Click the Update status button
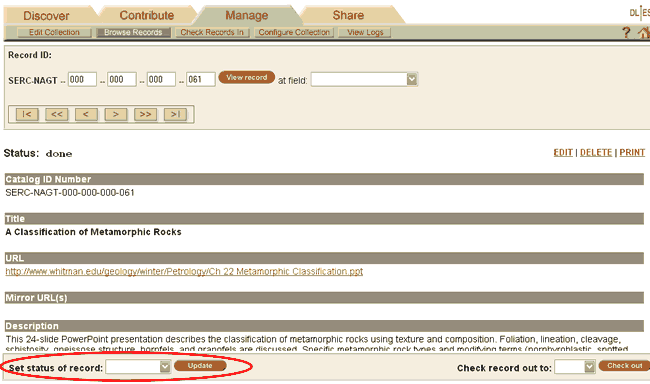Image resolution: width=650 pixels, height=384 pixels. (x=200, y=366)
